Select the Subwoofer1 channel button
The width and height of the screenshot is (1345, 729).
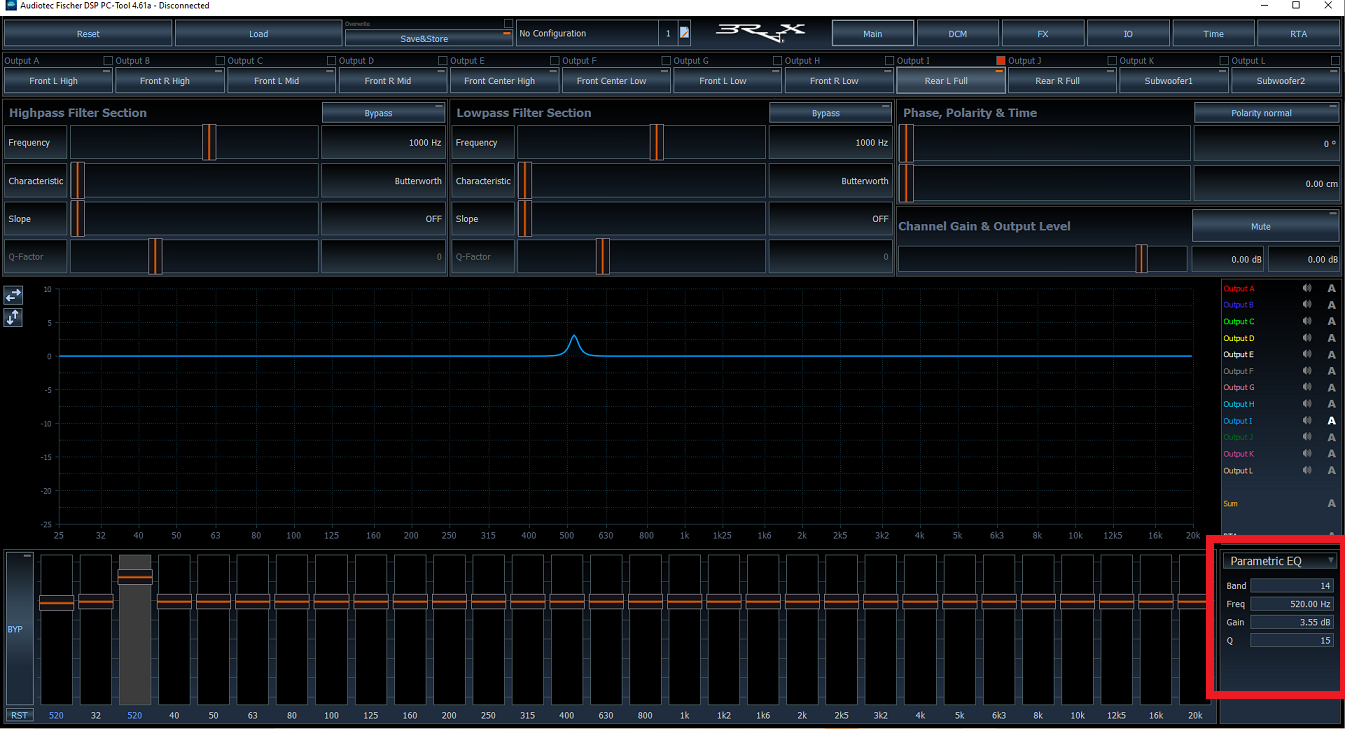click(1174, 81)
